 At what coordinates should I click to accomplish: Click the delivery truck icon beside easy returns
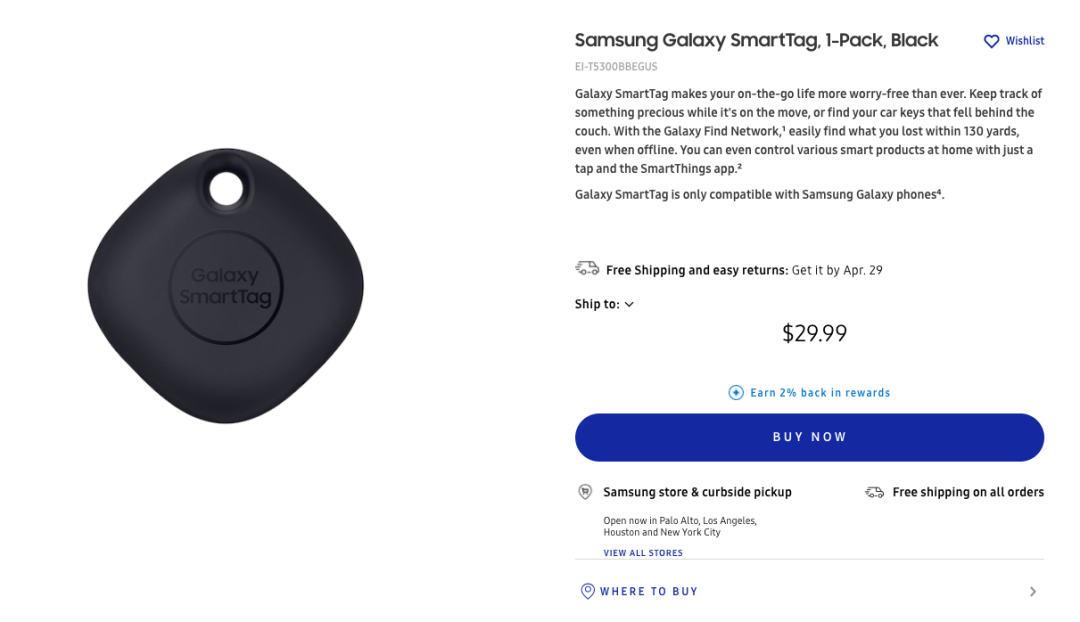pos(587,269)
